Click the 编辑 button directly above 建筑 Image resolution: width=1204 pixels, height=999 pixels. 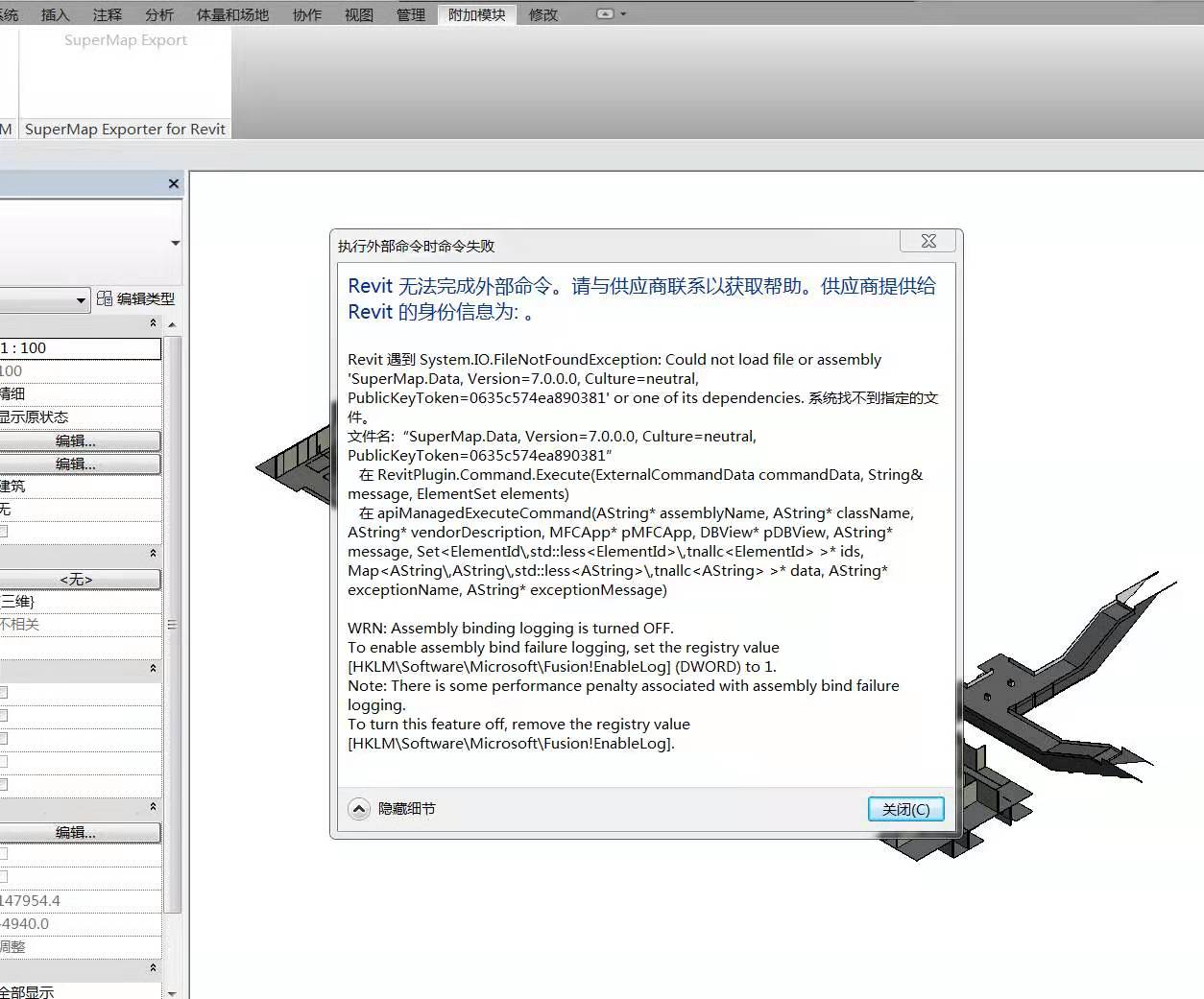point(81,464)
